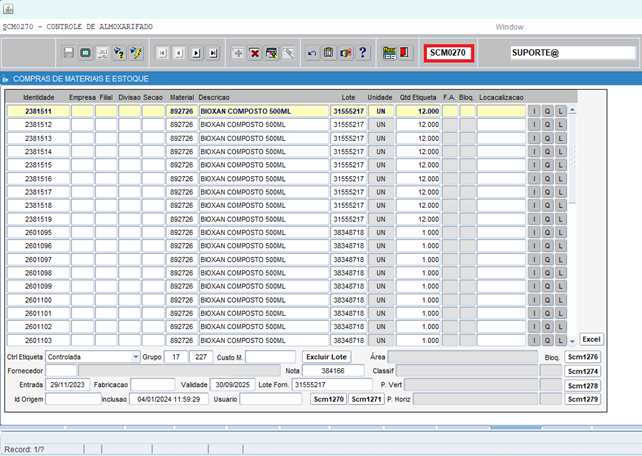Click the table scrollbar up arrow
Viewport: 642px width, 456px height.
(x=573, y=110)
